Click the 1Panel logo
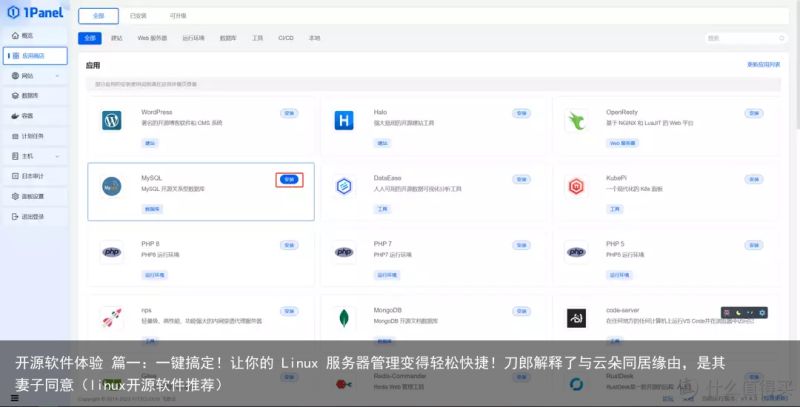Image resolution: width=800 pixels, height=407 pixels. tap(36, 12)
